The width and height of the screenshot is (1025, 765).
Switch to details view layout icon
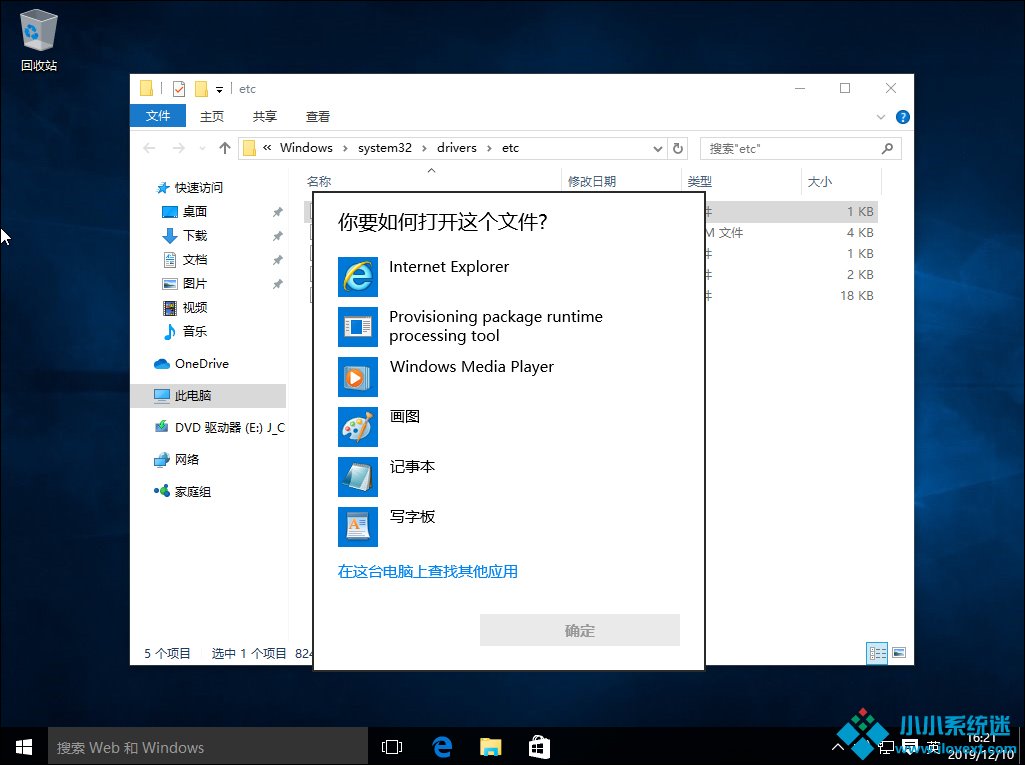877,653
